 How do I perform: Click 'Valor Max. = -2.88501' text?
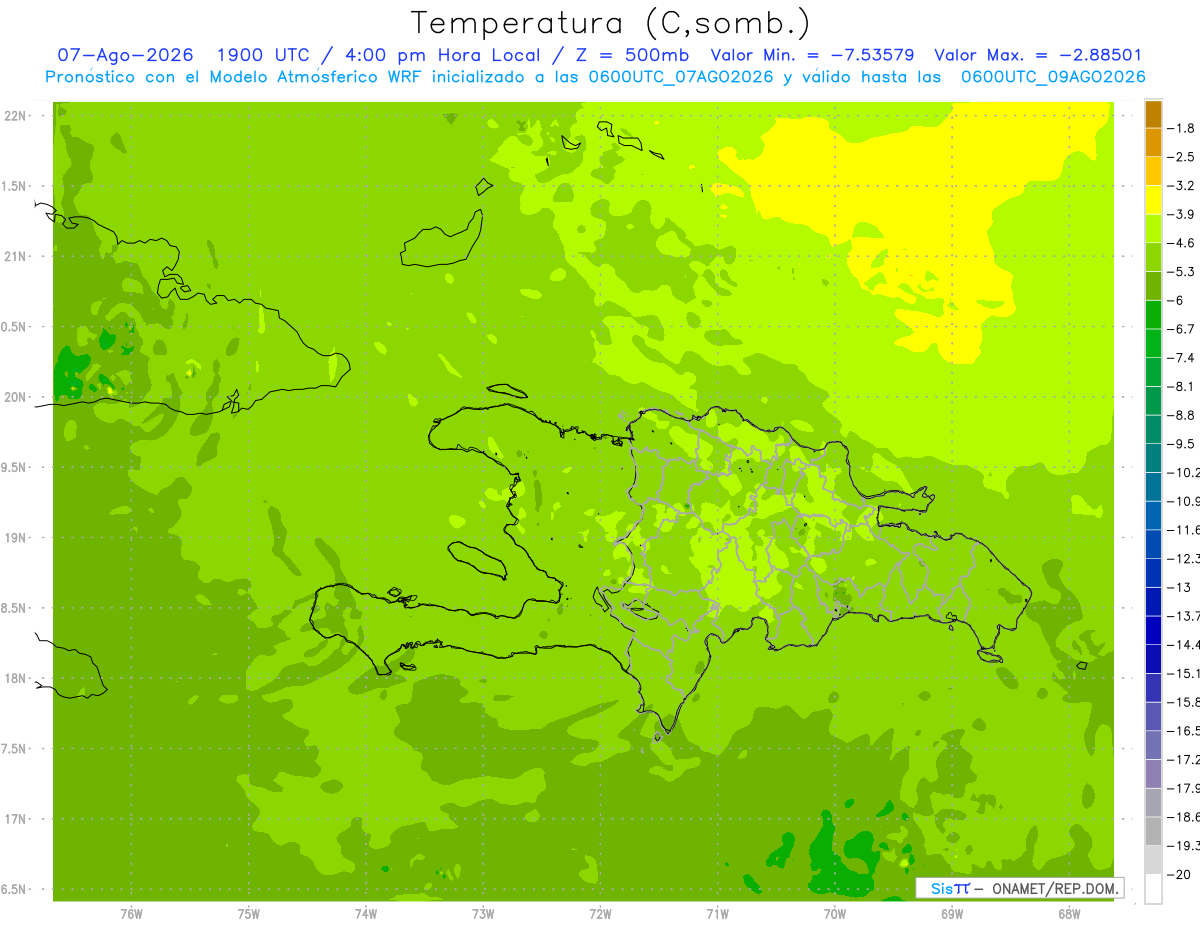pos(1037,55)
